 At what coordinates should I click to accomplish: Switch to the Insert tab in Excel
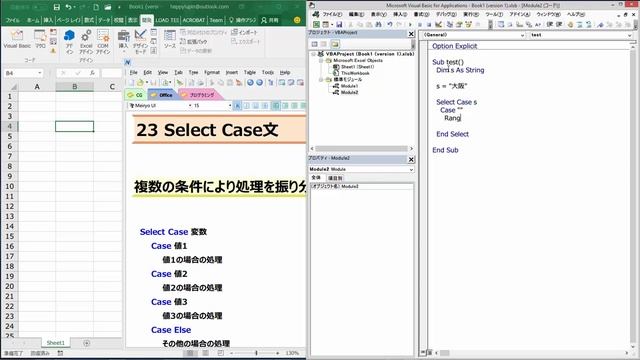[48, 20]
